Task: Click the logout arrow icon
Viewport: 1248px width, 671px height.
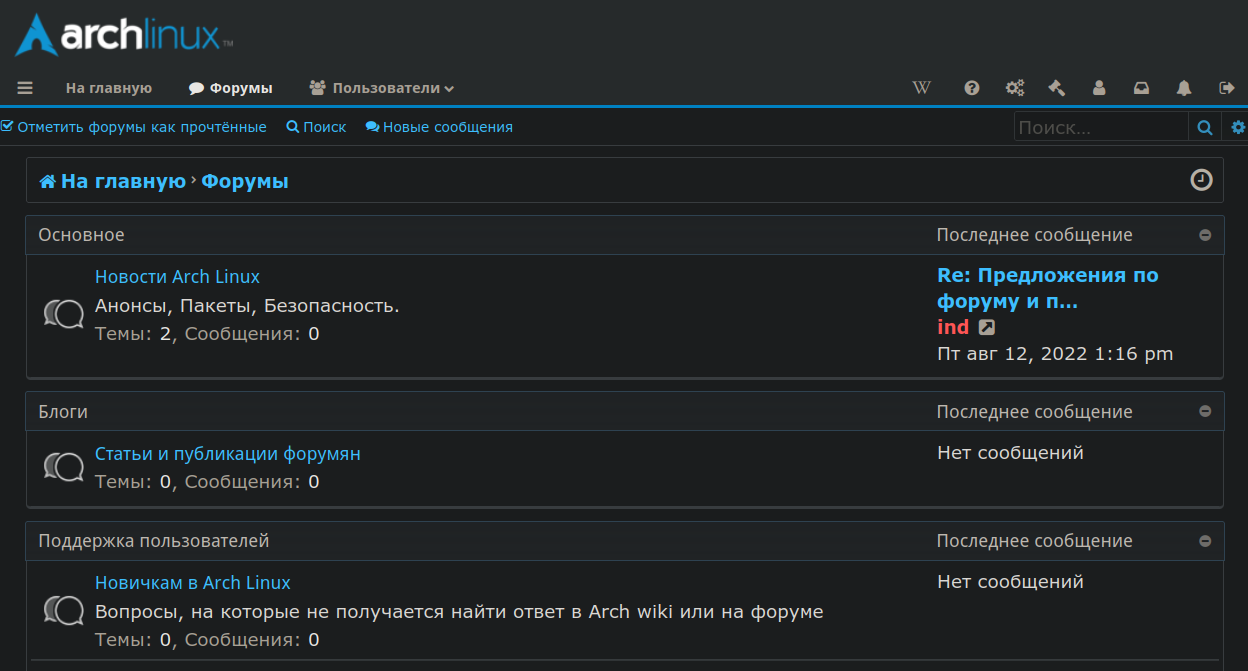Action: click(1227, 88)
